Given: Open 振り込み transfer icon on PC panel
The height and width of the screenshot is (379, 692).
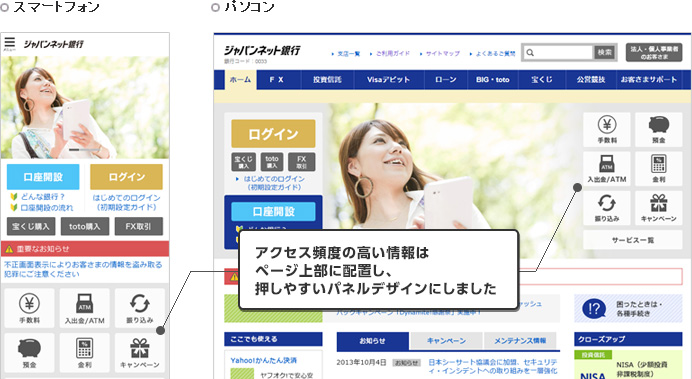Looking at the screenshot, I should click(x=607, y=208).
